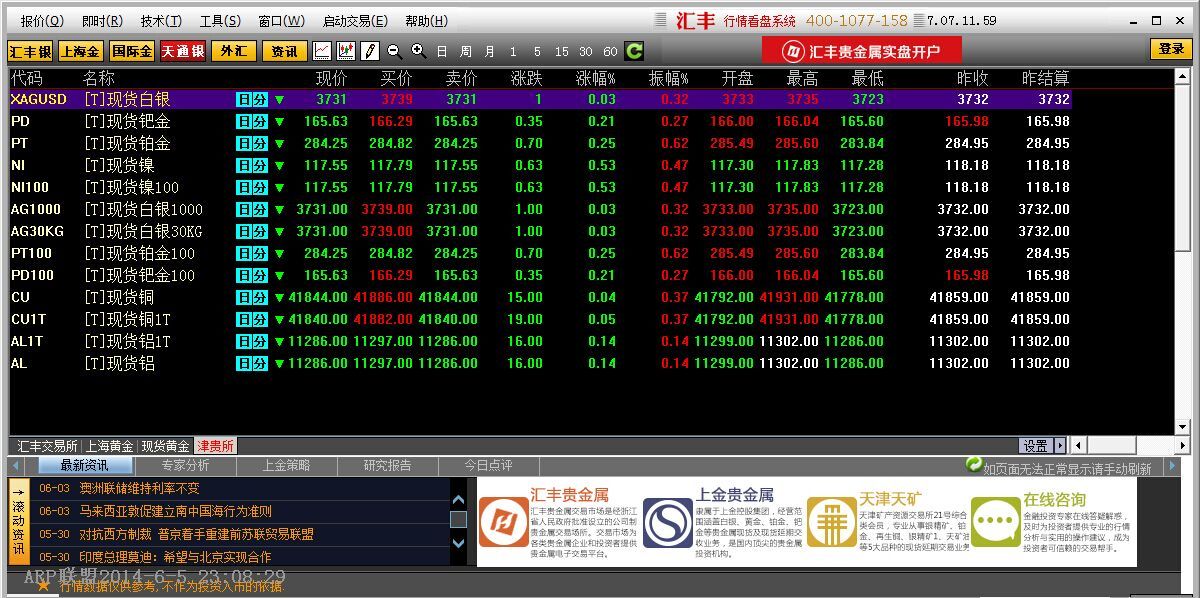Viewport: 1200px width, 598px height.
Task: Click the 汇丰贵金属实盘开户 banner button
Action: click(x=861, y=51)
